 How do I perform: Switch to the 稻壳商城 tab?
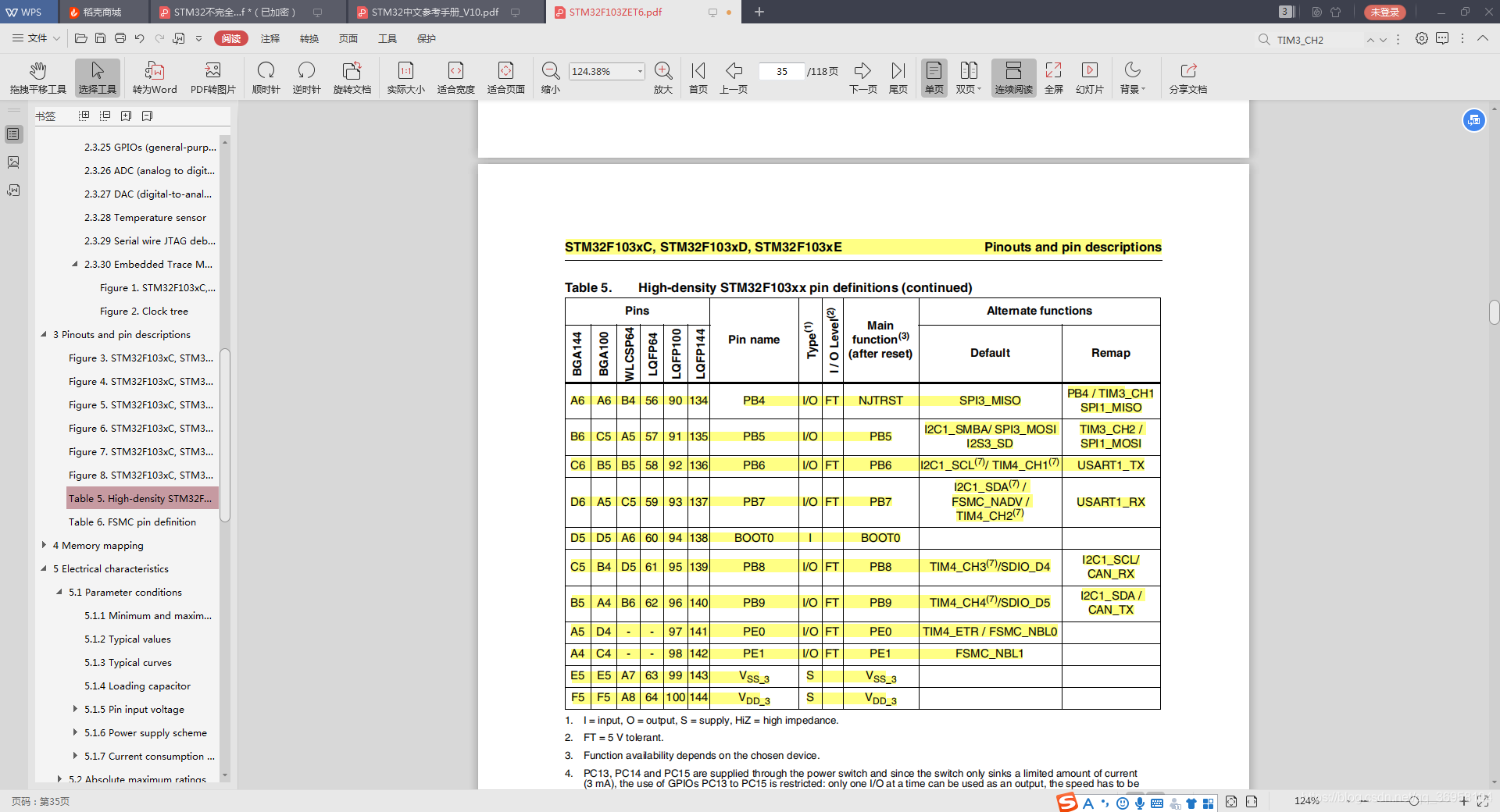[102, 12]
